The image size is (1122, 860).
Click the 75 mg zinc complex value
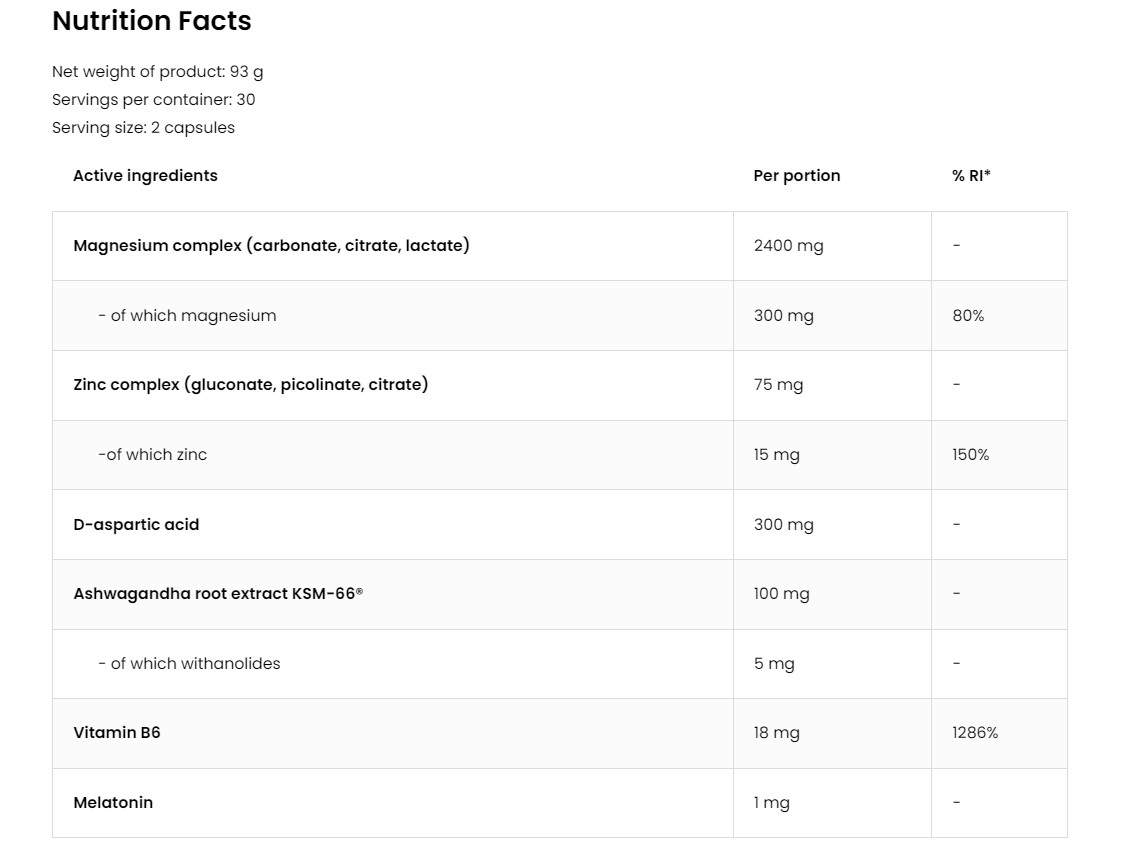coord(779,385)
